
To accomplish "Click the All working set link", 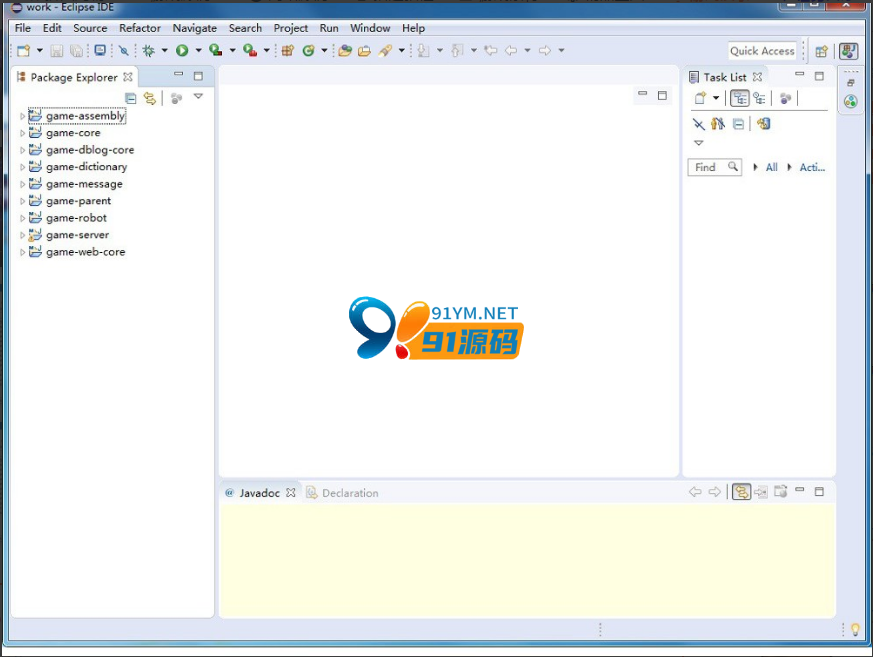I will click(x=772, y=167).
